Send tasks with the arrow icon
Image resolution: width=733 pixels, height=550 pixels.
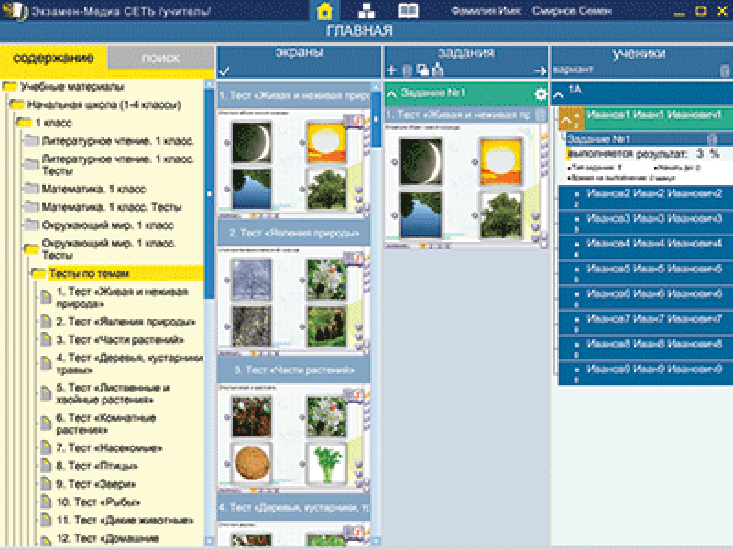pos(540,71)
